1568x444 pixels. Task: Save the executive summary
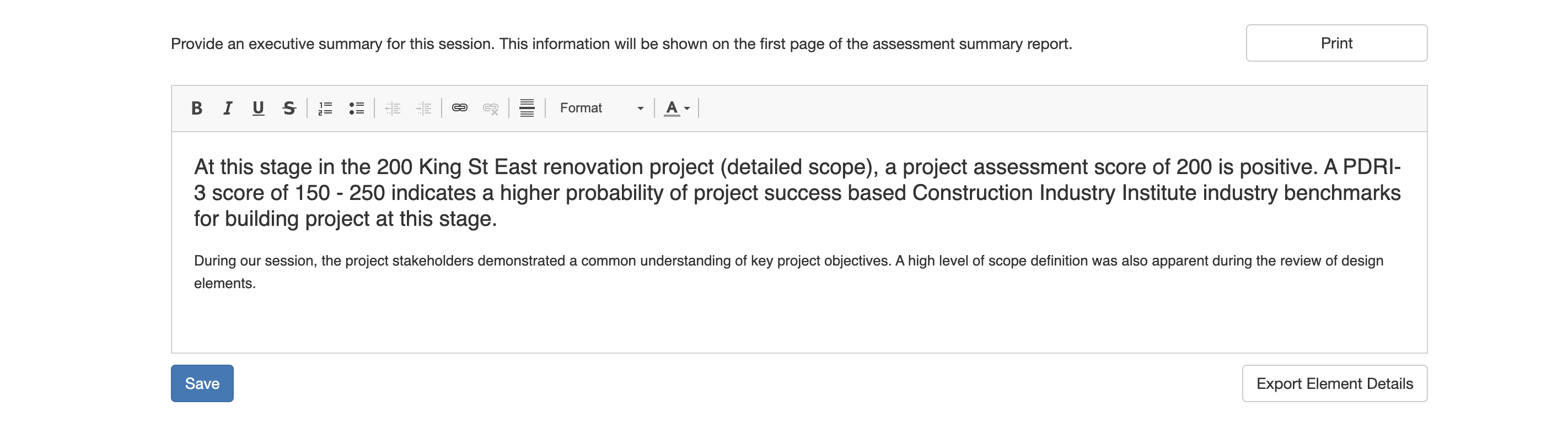[x=202, y=383]
